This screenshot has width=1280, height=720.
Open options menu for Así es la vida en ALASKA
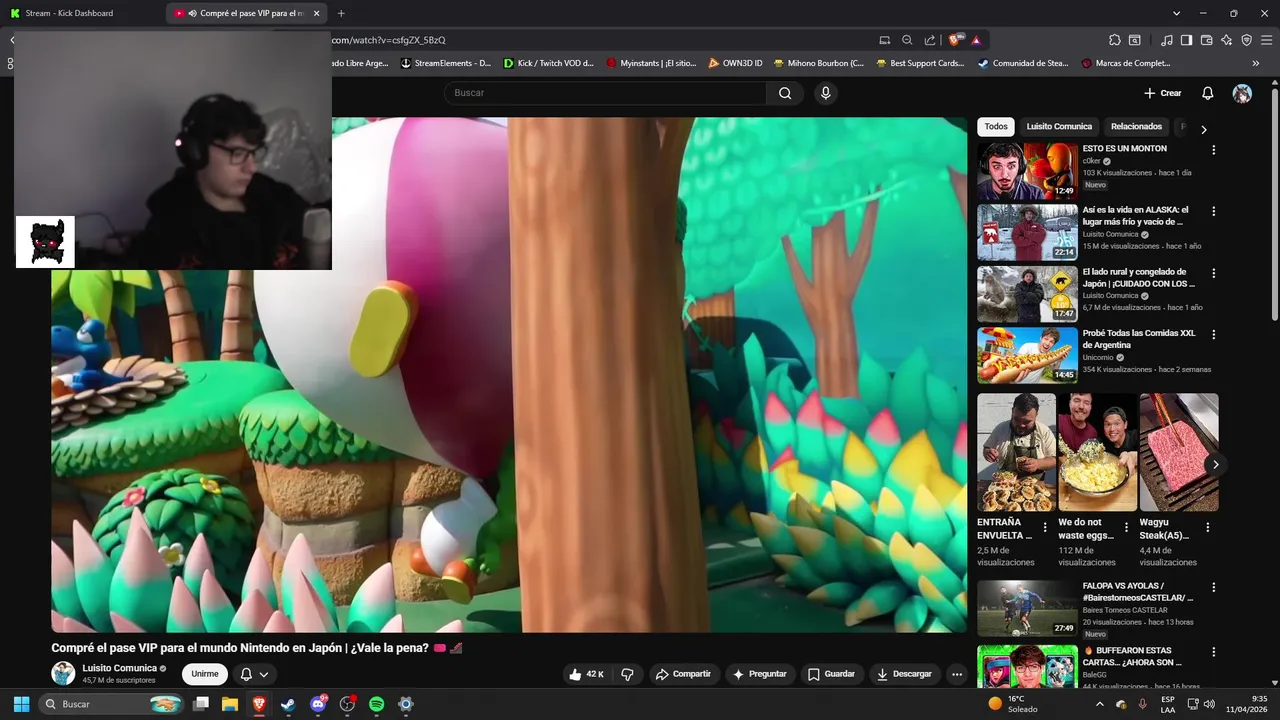point(1214,212)
